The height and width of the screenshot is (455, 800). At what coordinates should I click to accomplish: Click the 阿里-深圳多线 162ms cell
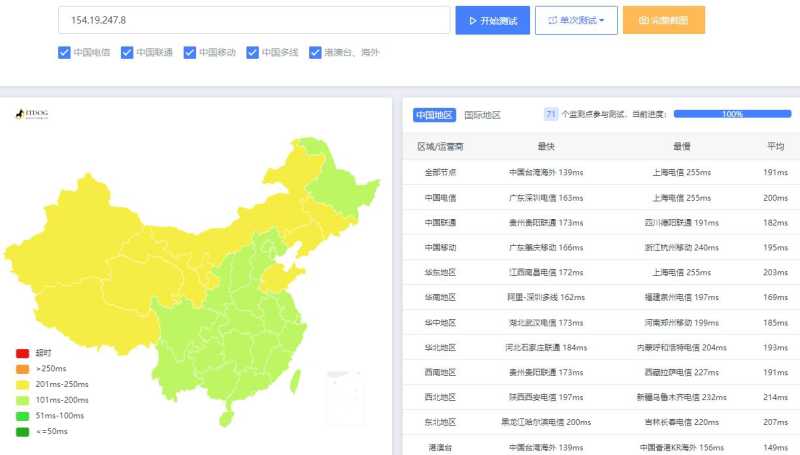coord(546,297)
